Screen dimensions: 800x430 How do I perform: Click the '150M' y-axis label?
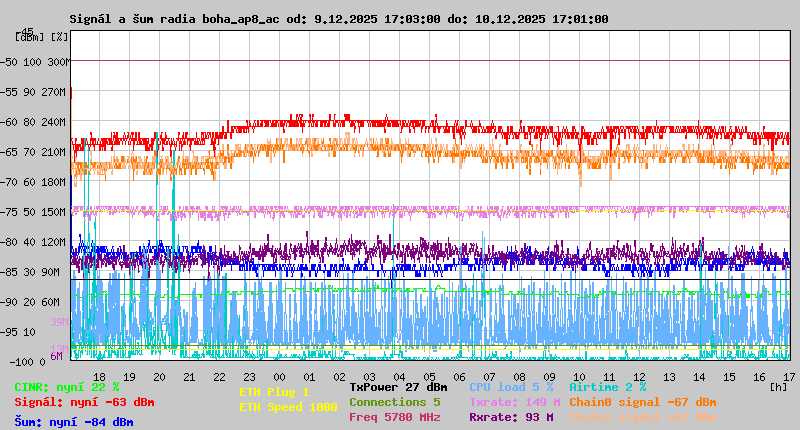click(x=56, y=212)
